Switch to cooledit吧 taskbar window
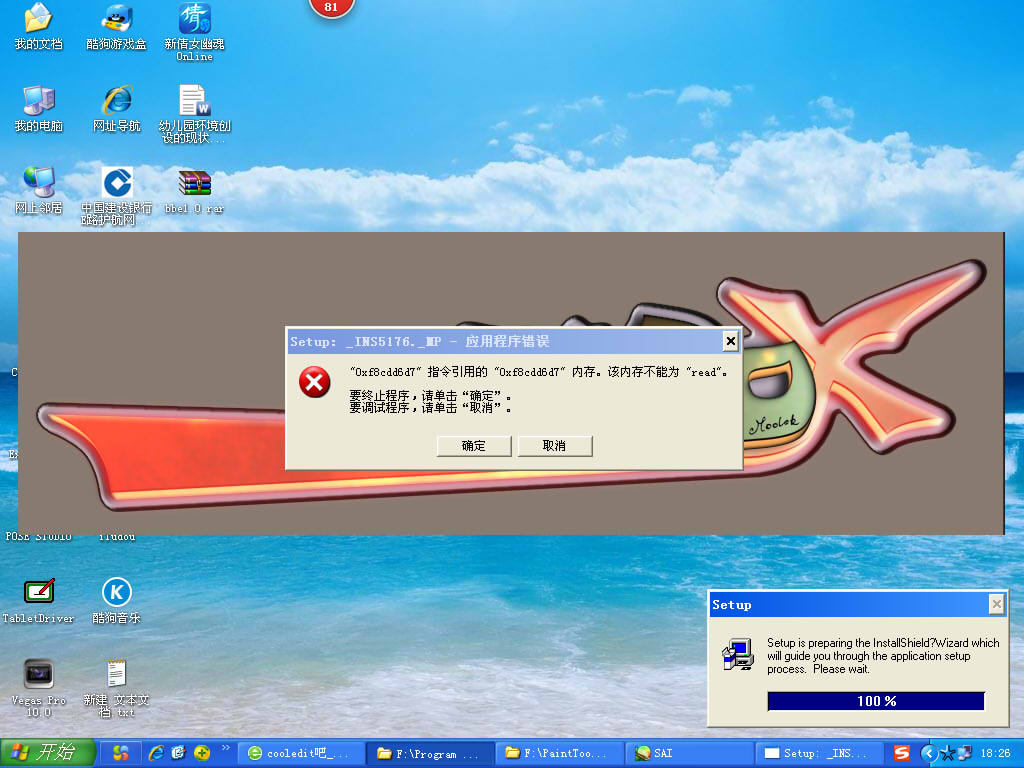The width and height of the screenshot is (1024, 768). pos(299,753)
